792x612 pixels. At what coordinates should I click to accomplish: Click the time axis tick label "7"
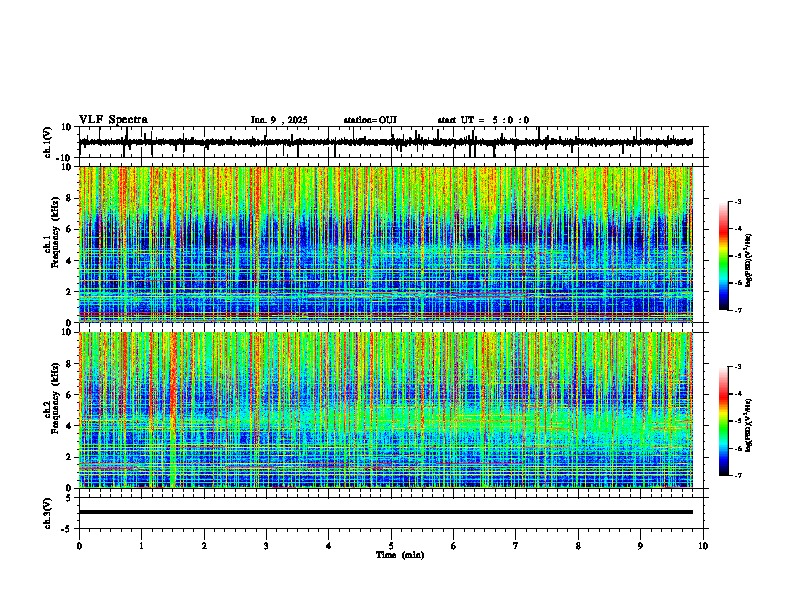(x=516, y=546)
